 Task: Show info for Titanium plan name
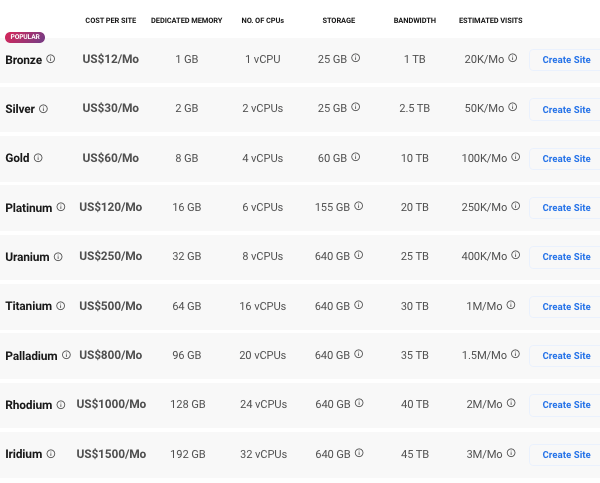coord(59,306)
